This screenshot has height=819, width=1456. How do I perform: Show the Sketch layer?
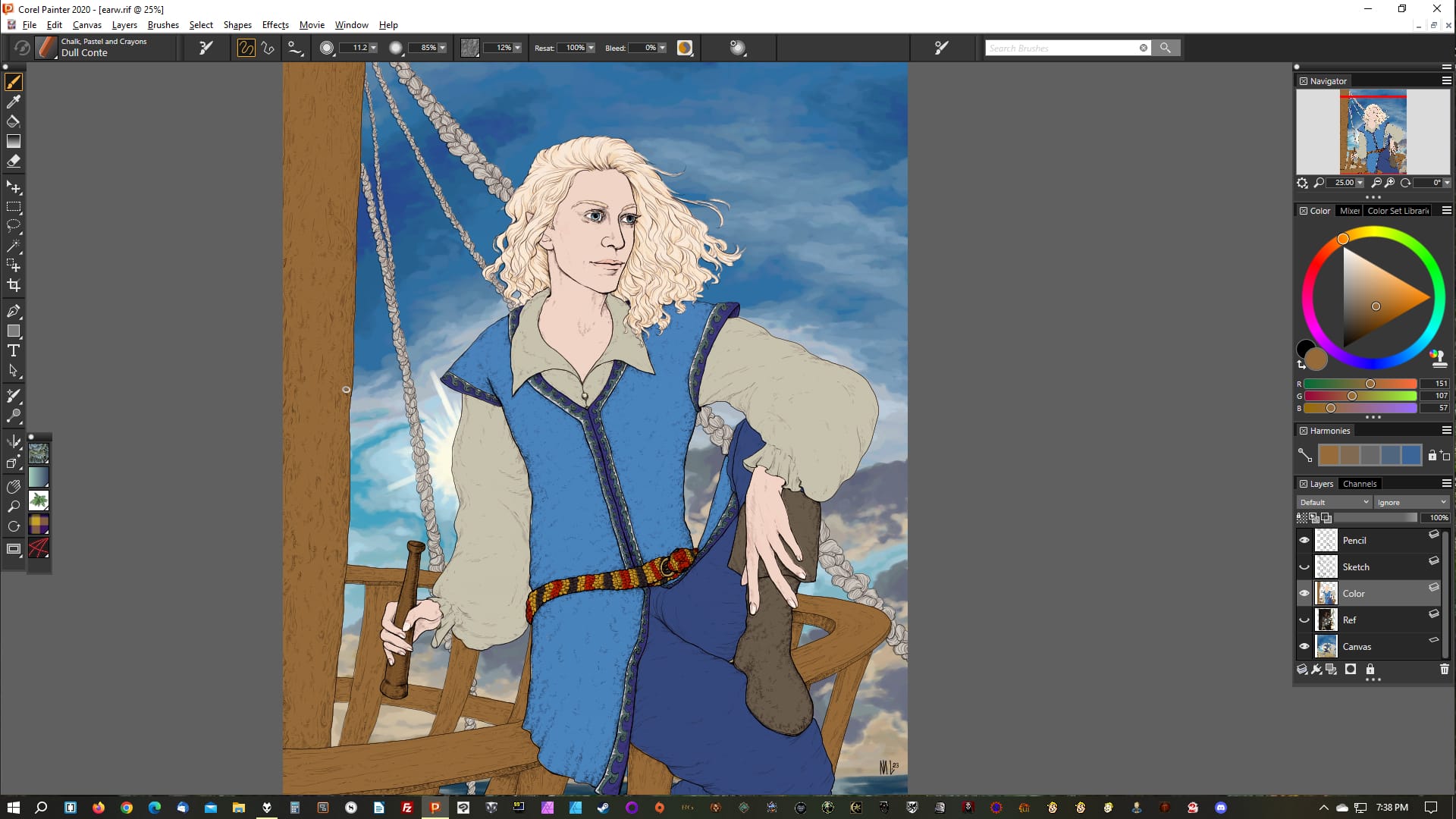1304,566
